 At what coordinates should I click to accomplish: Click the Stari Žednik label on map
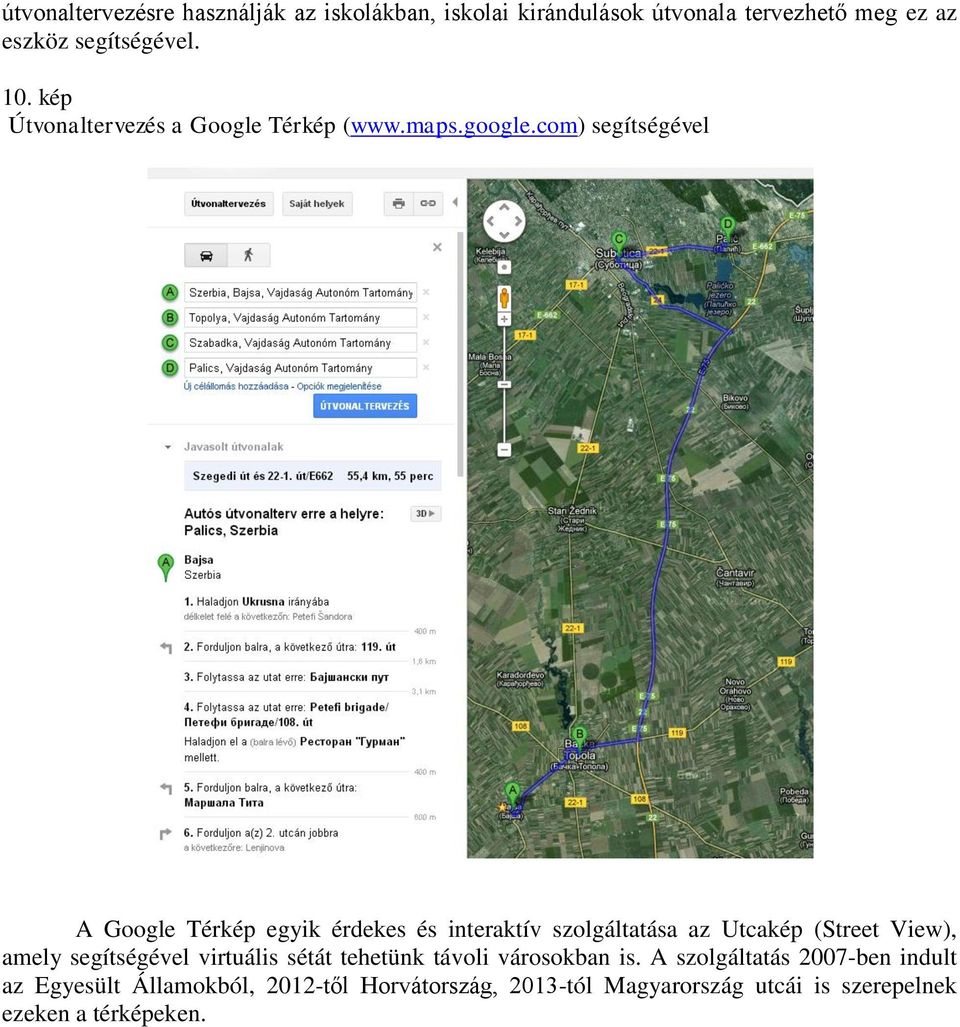572,519
